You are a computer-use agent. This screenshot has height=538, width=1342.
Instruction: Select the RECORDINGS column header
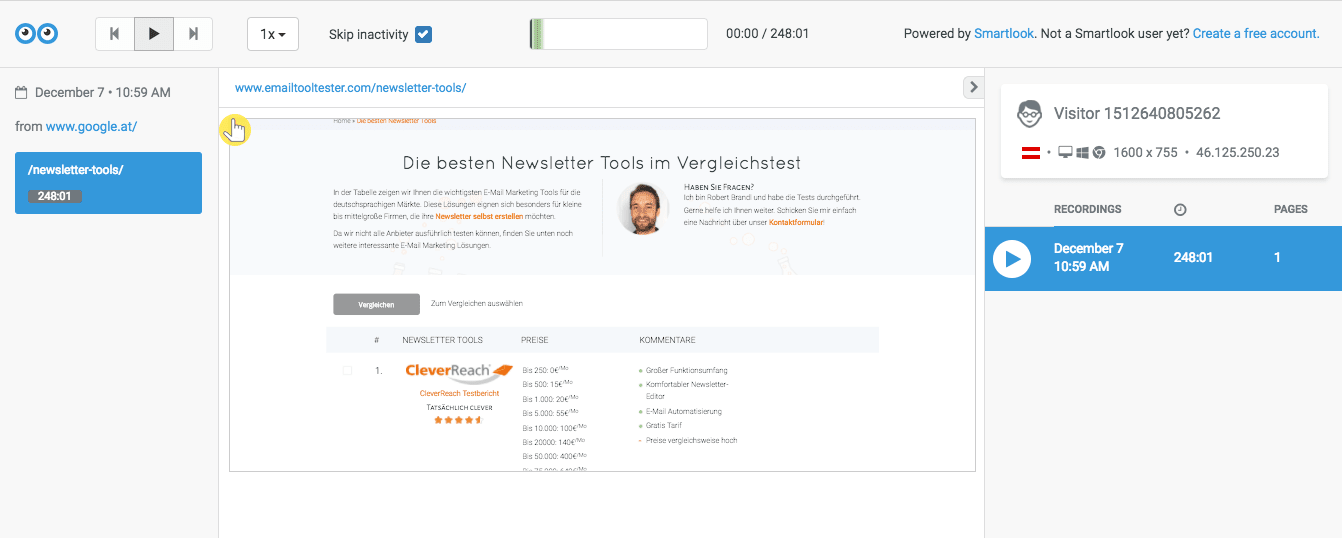point(1087,209)
